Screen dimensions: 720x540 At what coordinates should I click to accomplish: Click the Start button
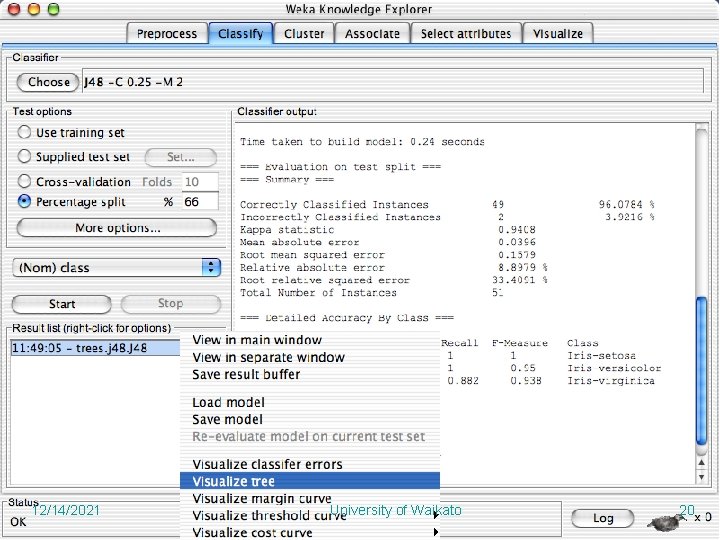click(62, 304)
